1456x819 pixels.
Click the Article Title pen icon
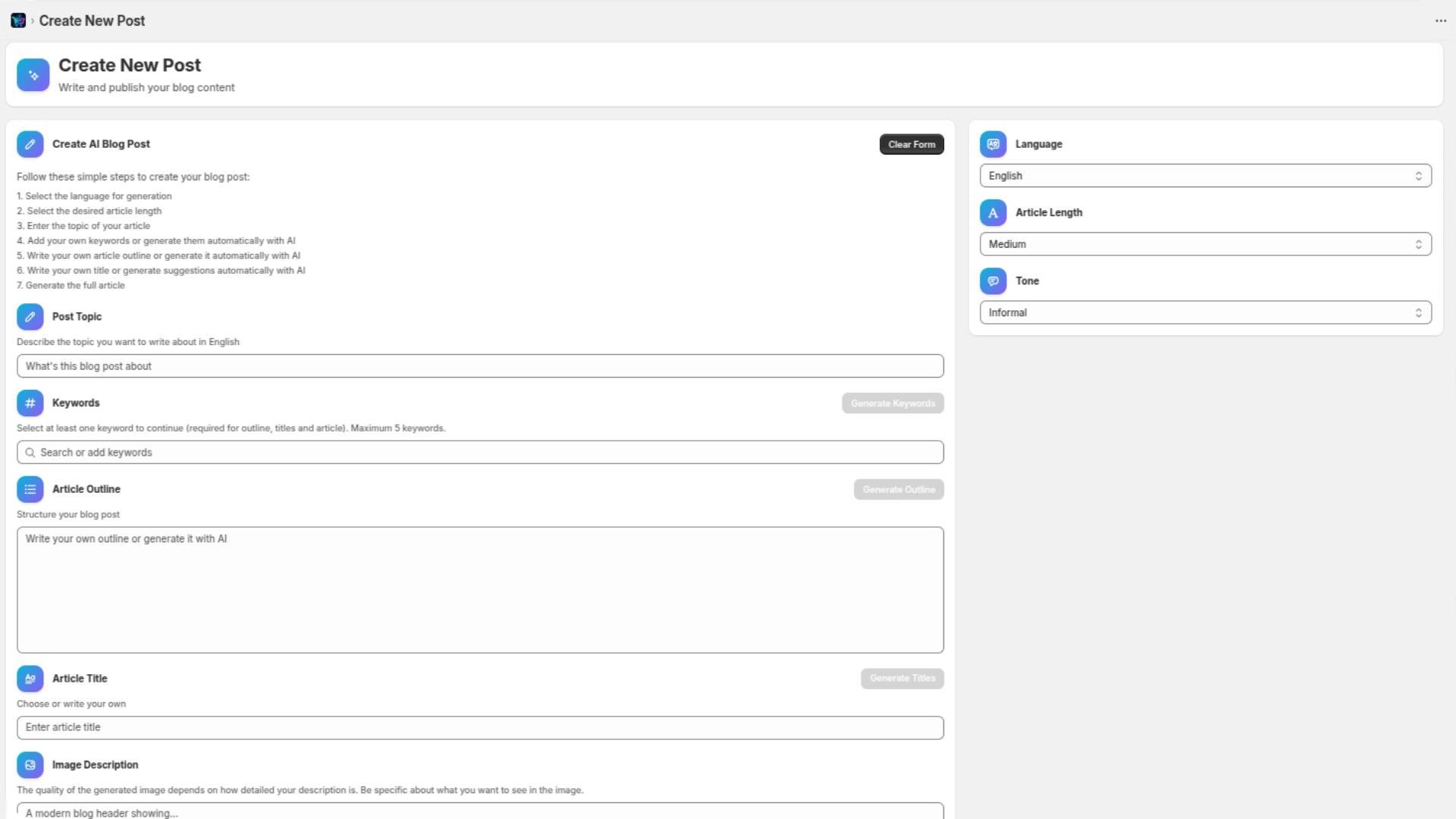point(30,679)
